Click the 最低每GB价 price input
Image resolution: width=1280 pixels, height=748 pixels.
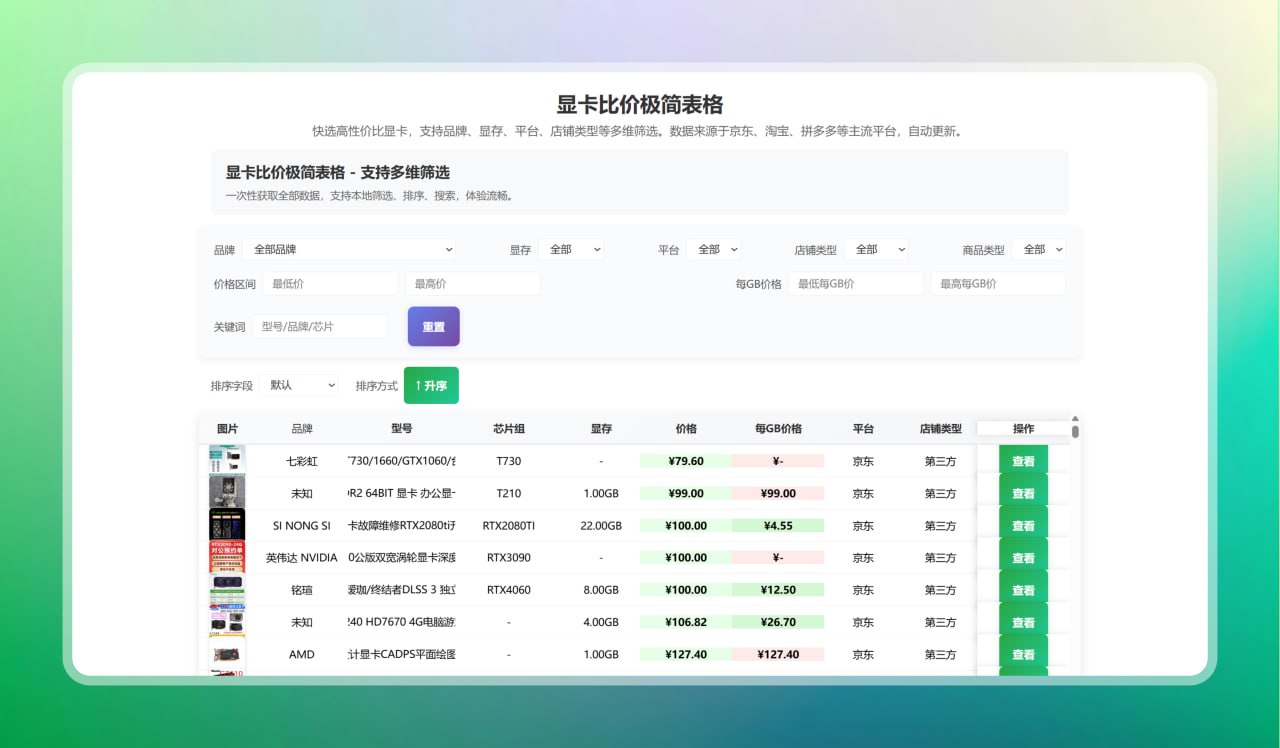coord(857,283)
